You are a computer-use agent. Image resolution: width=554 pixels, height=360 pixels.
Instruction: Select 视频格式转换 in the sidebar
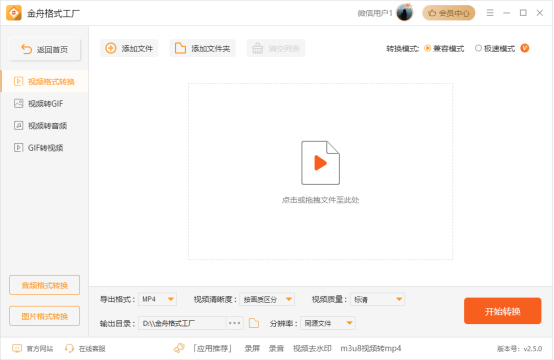[45, 82]
